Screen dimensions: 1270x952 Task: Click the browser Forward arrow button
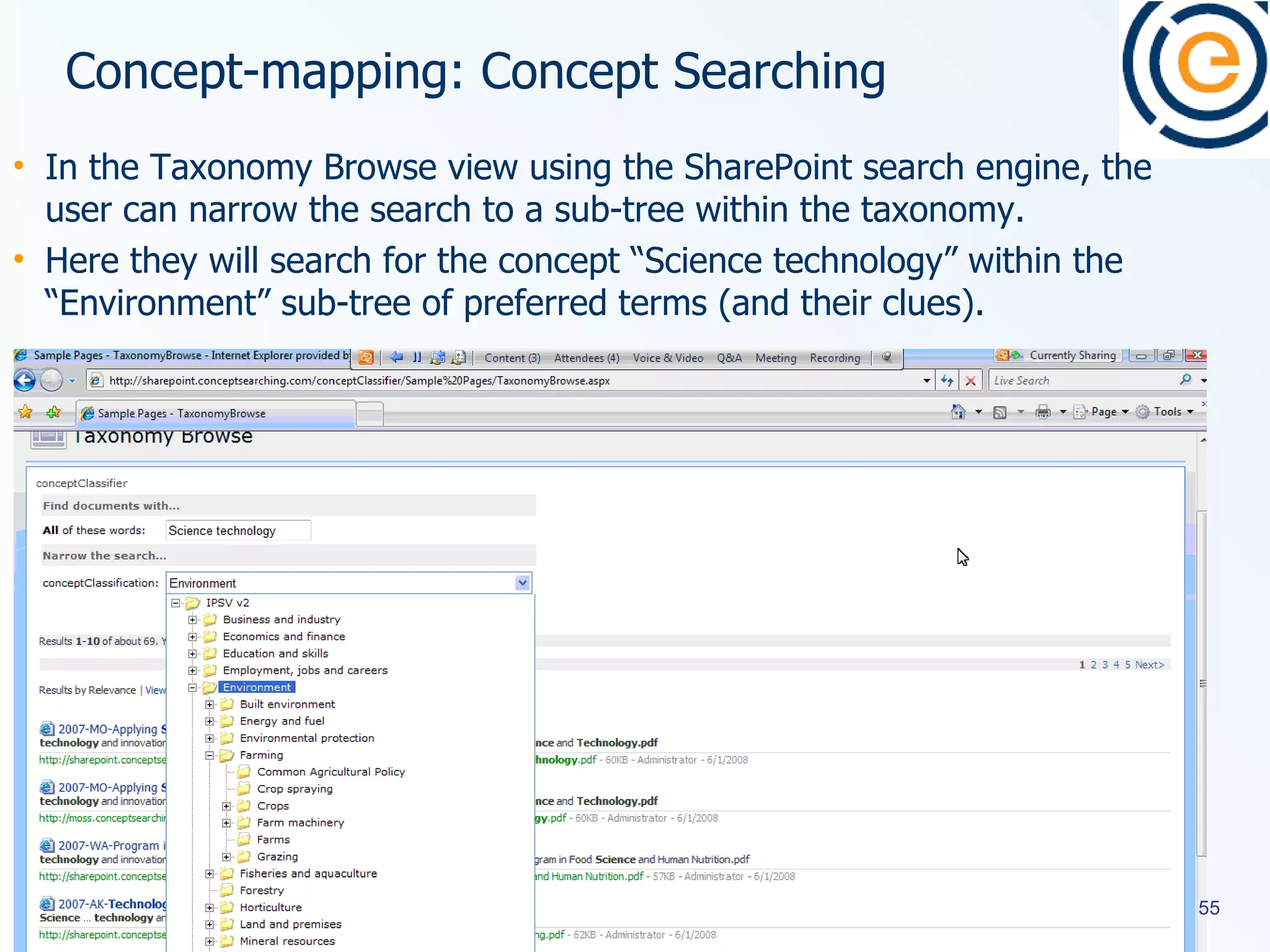pos(51,381)
